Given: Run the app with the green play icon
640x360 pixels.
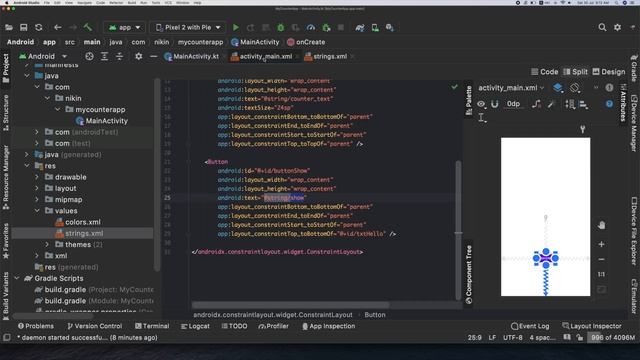Looking at the screenshot, I should point(236,27).
